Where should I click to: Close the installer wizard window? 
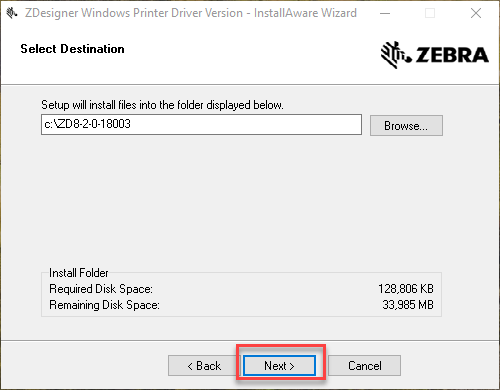(x=476, y=13)
